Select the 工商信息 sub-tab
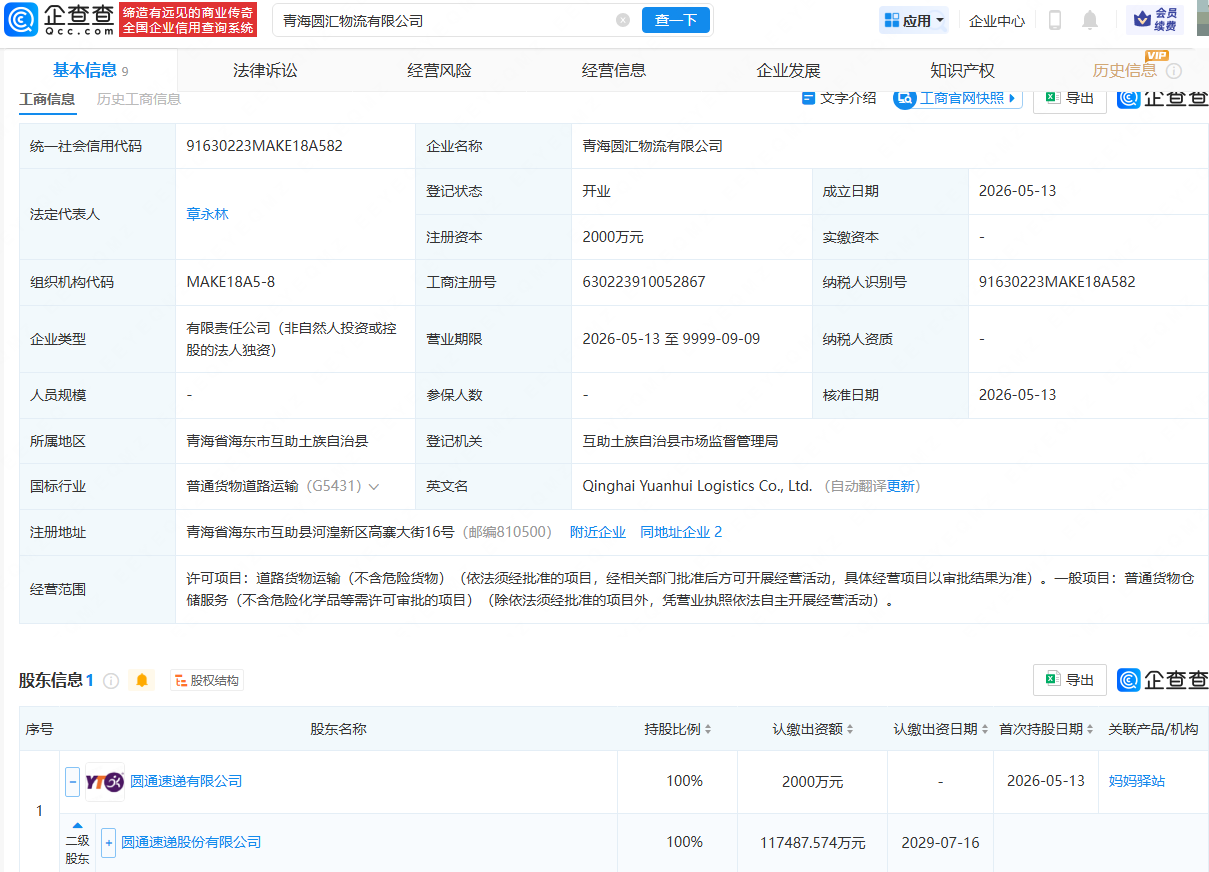The image size is (1209, 872). (47, 99)
